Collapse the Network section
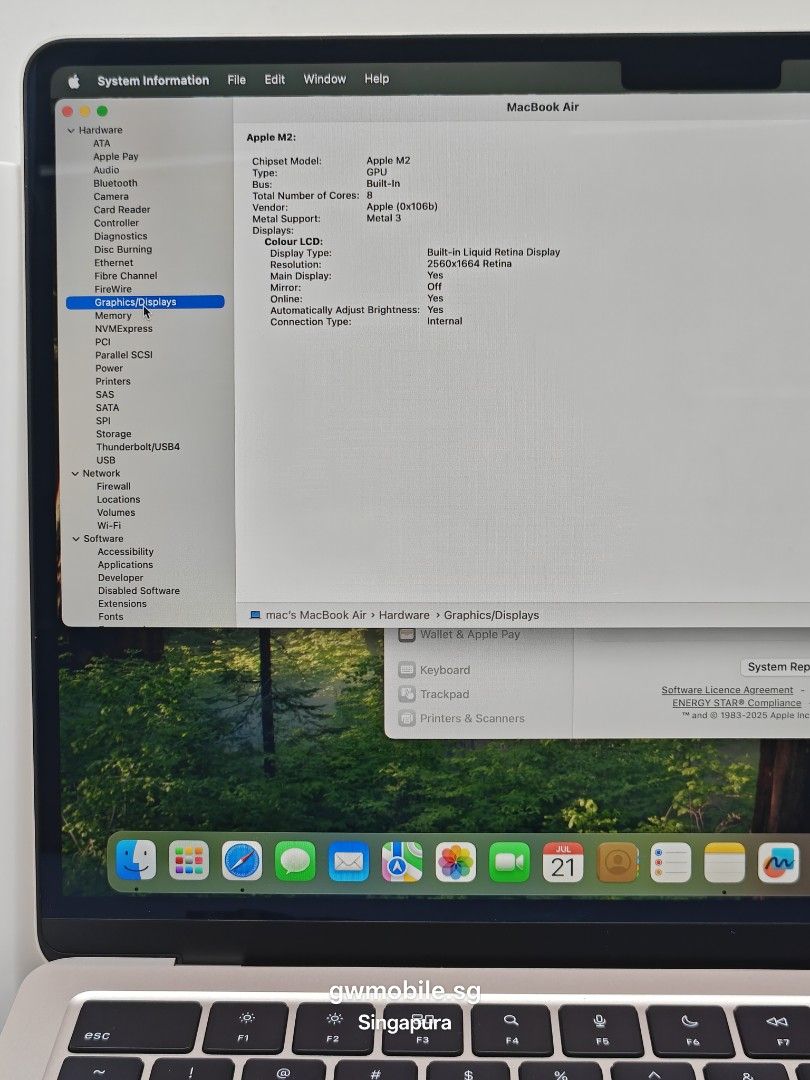The height and width of the screenshot is (1080, 810). [75, 473]
